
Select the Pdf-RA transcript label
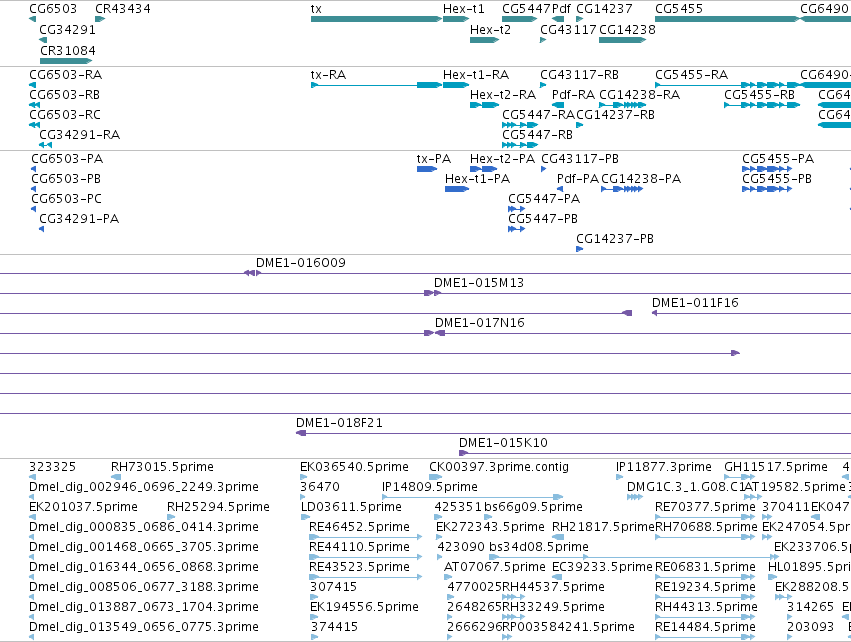[x=574, y=95]
